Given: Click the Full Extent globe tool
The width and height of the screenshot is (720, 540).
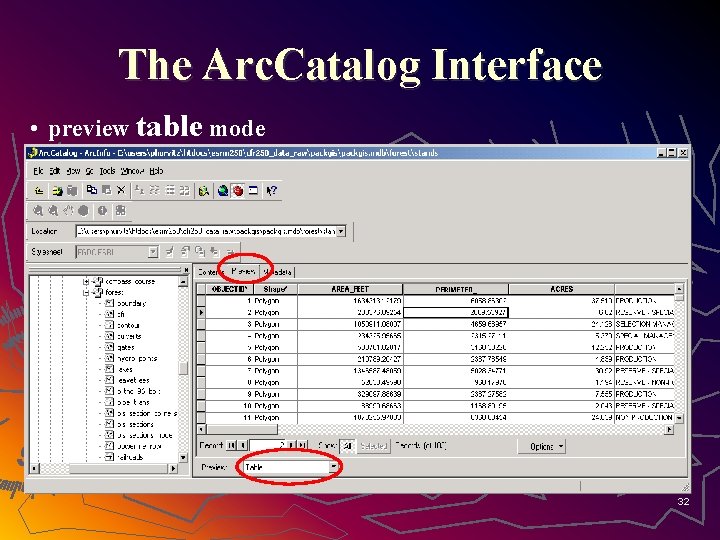Looking at the screenshot, I should [x=83, y=211].
